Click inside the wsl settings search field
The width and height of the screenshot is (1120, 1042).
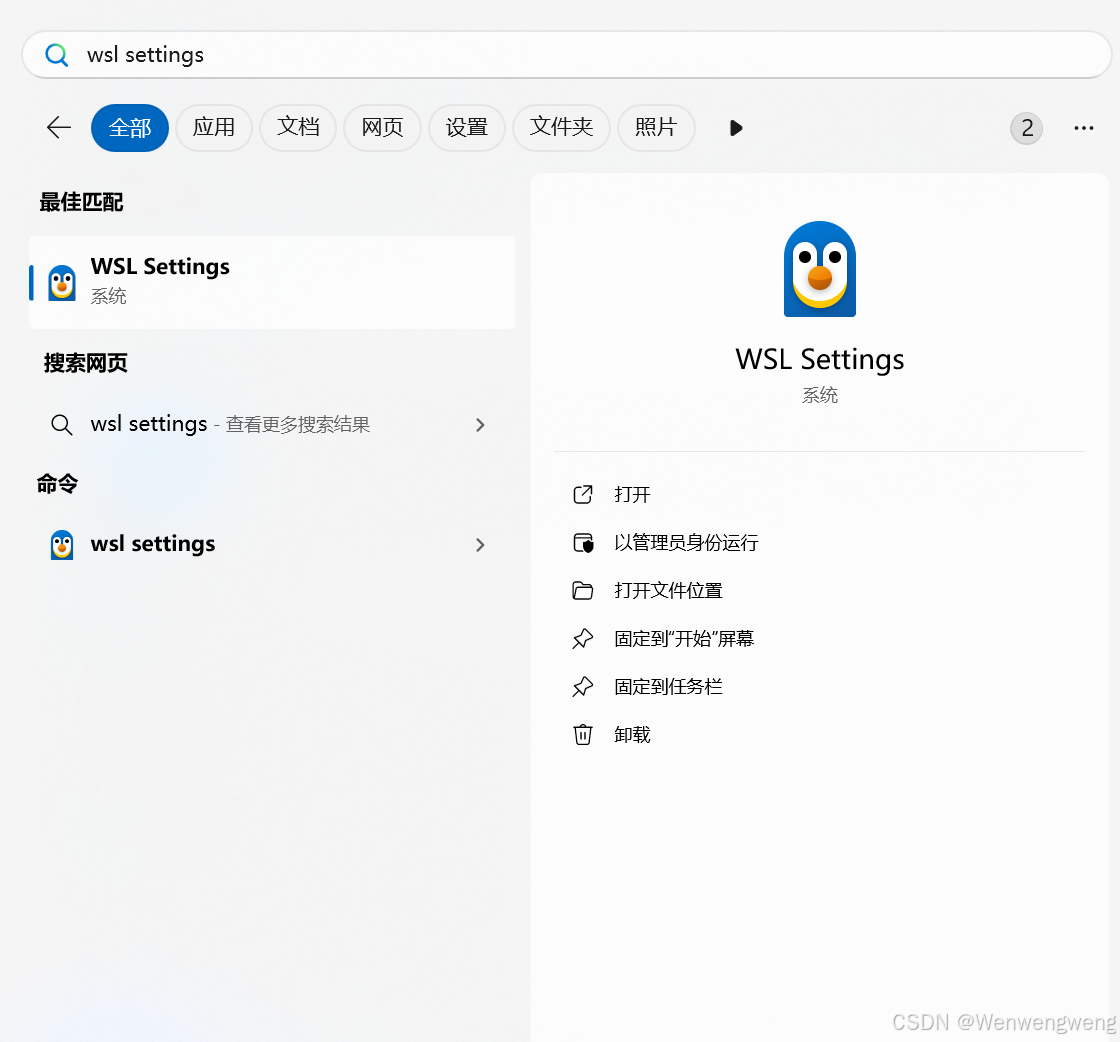point(300,55)
